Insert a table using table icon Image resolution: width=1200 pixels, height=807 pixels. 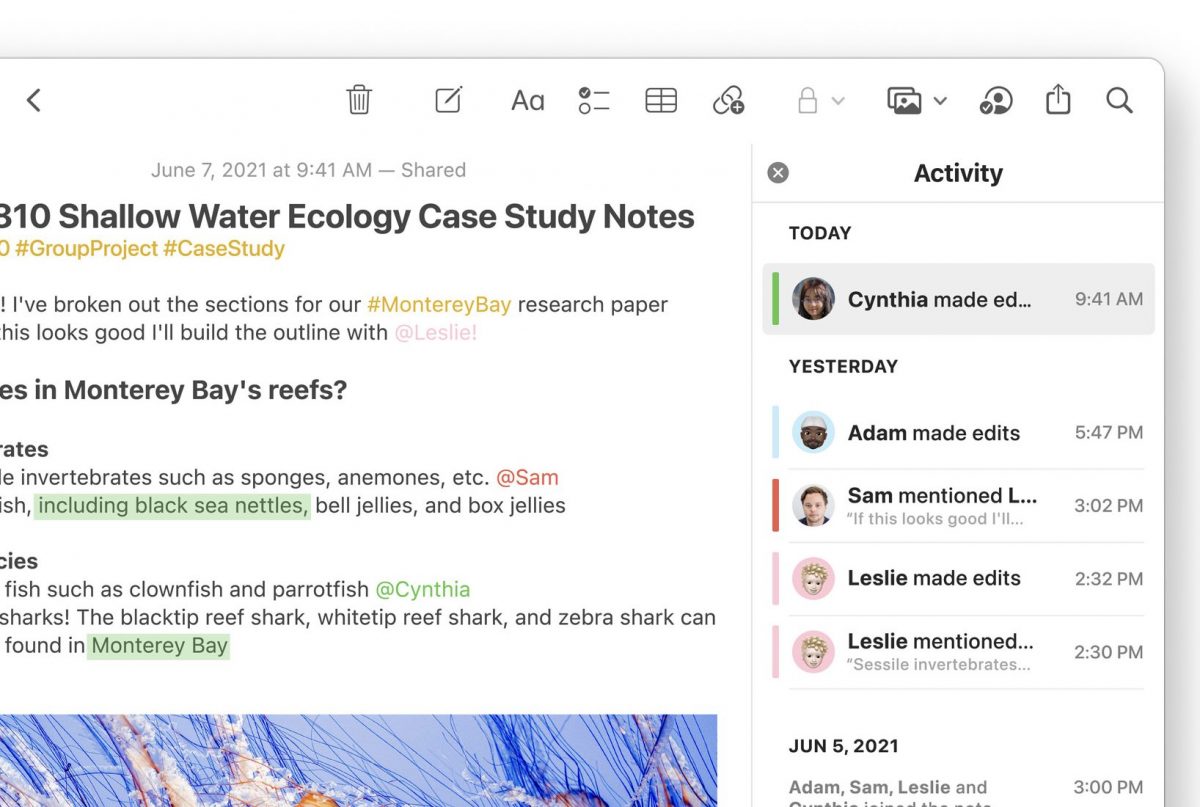(x=661, y=100)
